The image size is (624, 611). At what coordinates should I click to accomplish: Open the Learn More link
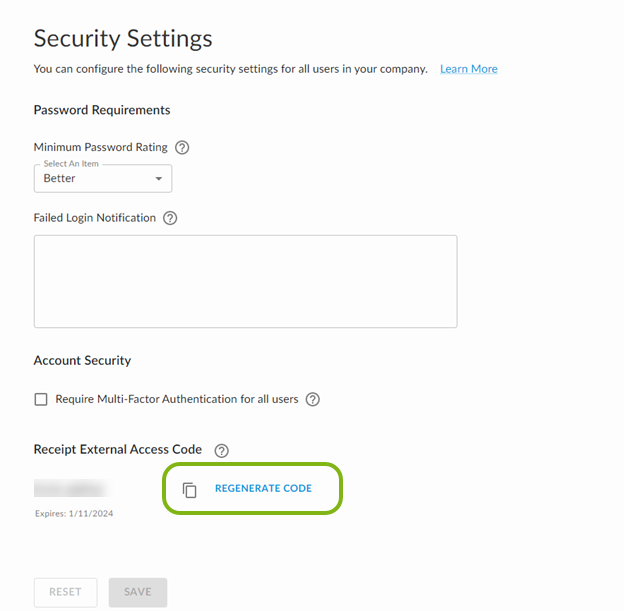coord(468,69)
